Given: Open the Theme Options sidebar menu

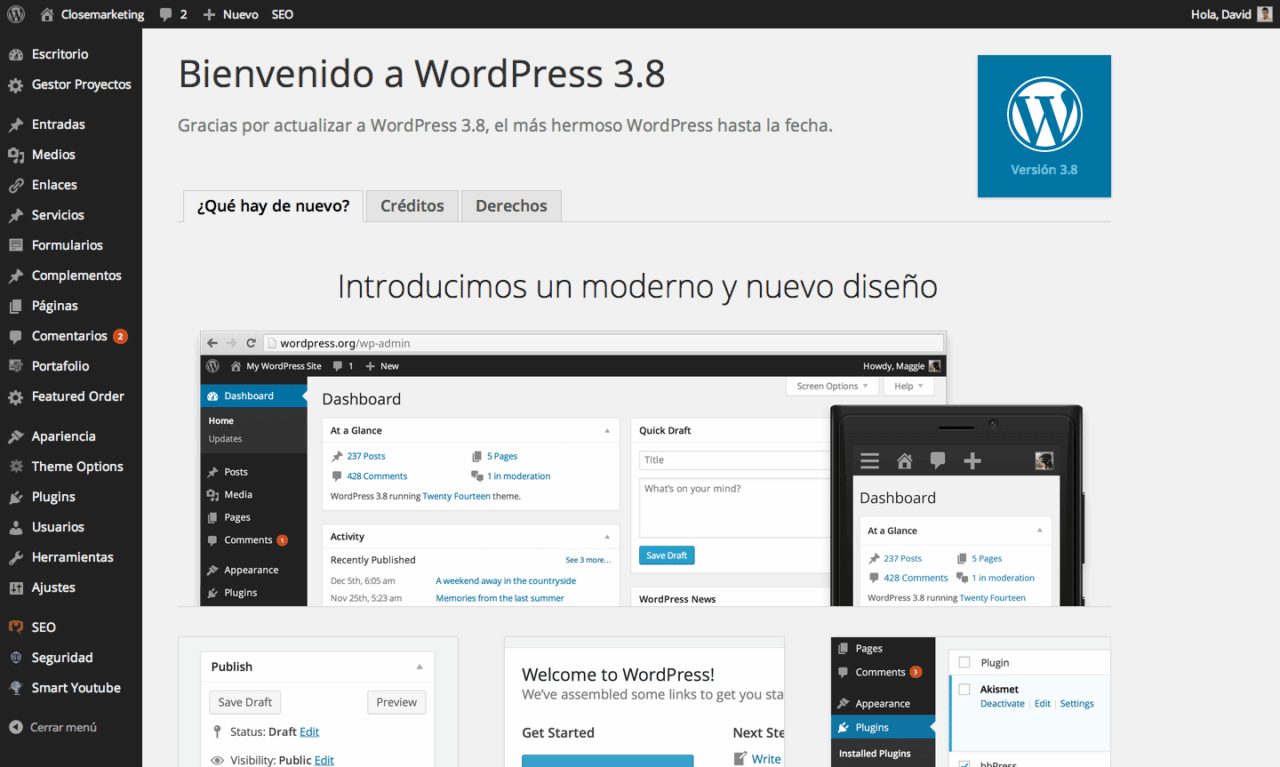Looking at the screenshot, I should click(77, 467).
